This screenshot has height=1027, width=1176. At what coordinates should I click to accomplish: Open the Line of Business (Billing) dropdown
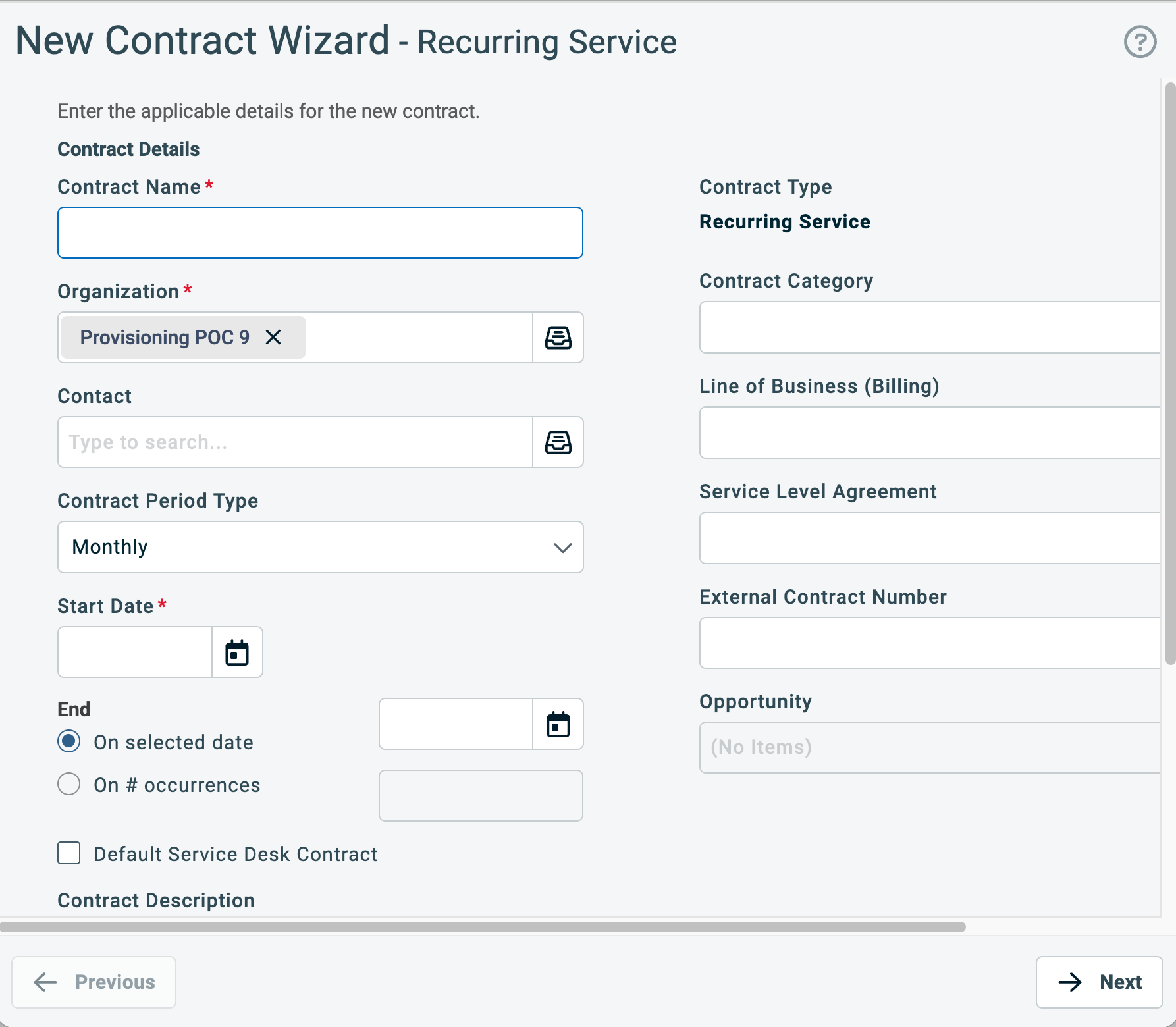tap(930, 433)
